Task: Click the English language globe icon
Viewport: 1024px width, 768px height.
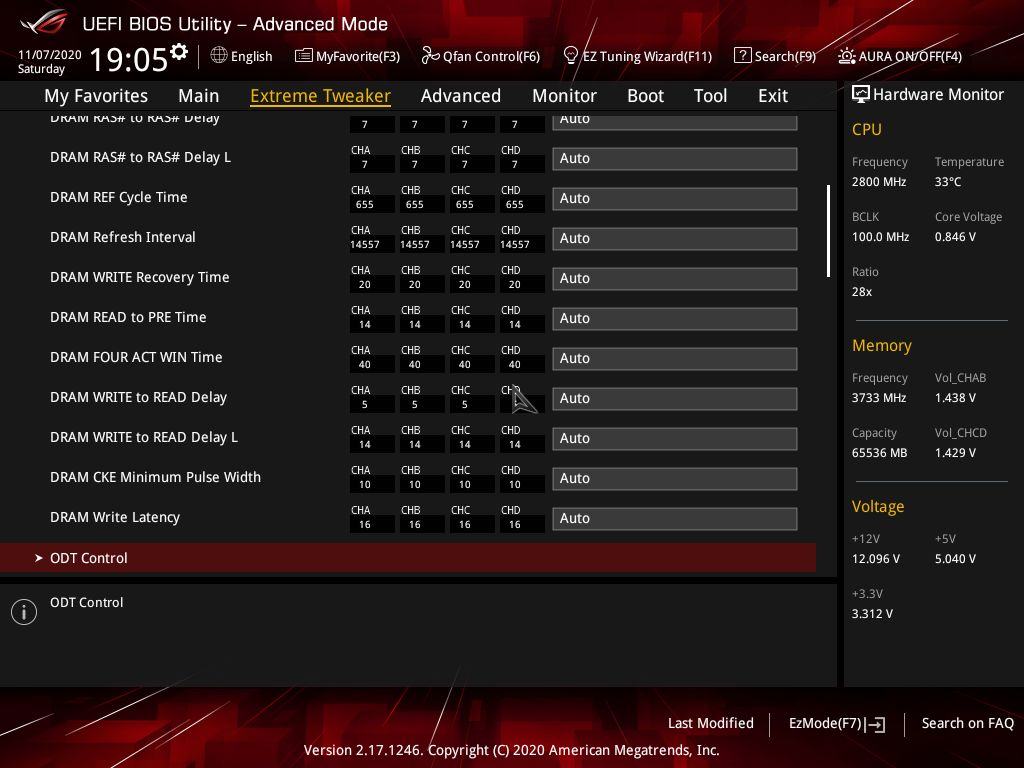Action: pyautogui.click(x=219, y=56)
